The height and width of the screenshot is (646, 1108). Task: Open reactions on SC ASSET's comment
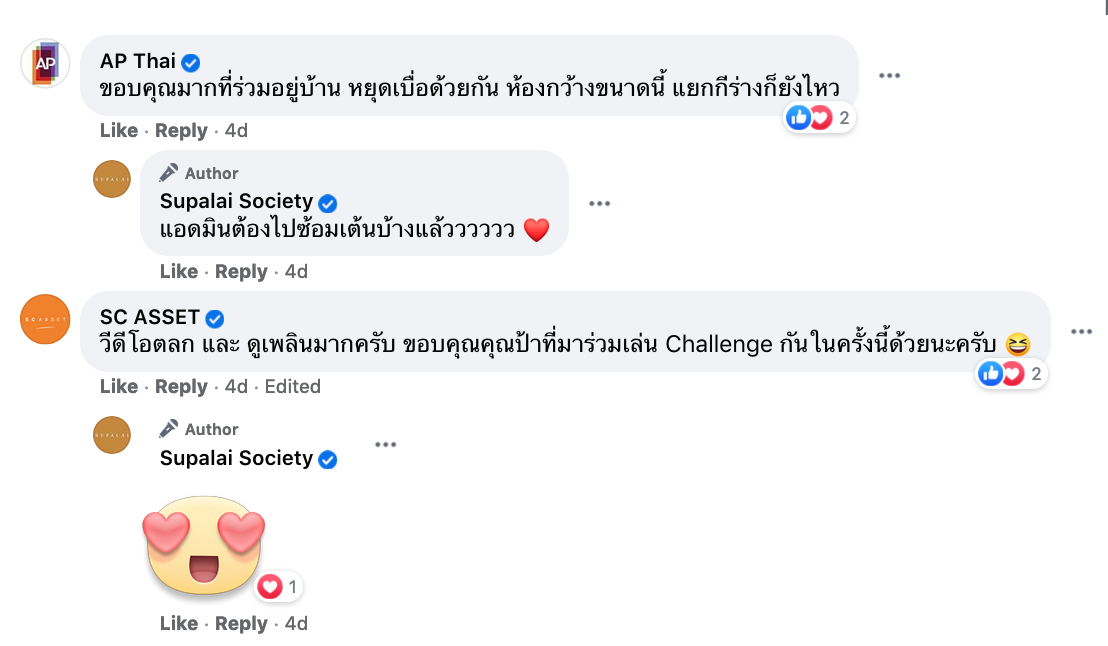1011,374
